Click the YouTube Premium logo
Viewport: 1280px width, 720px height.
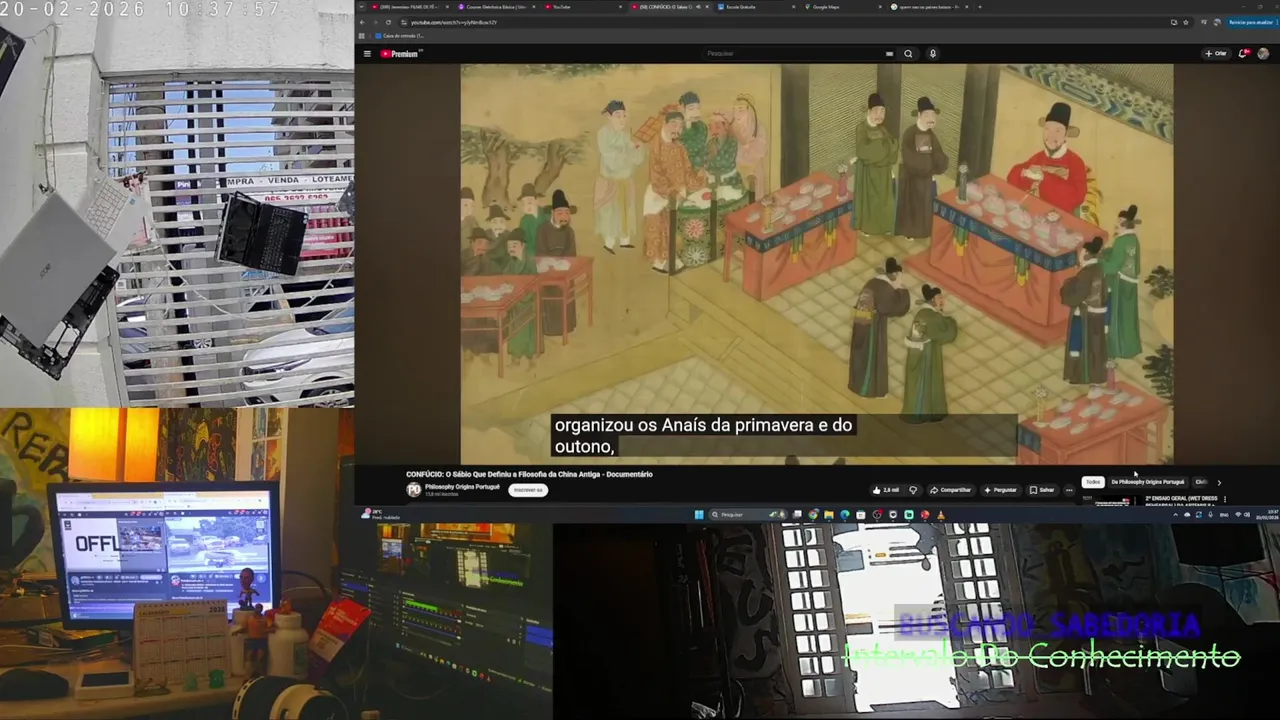[x=401, y=54]
